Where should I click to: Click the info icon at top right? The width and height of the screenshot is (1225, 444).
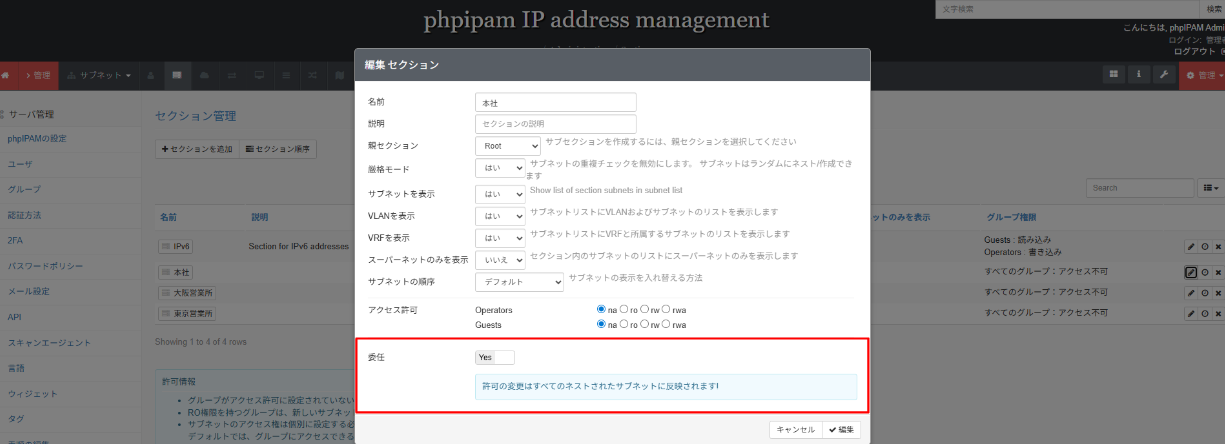tap(1139, 75)
